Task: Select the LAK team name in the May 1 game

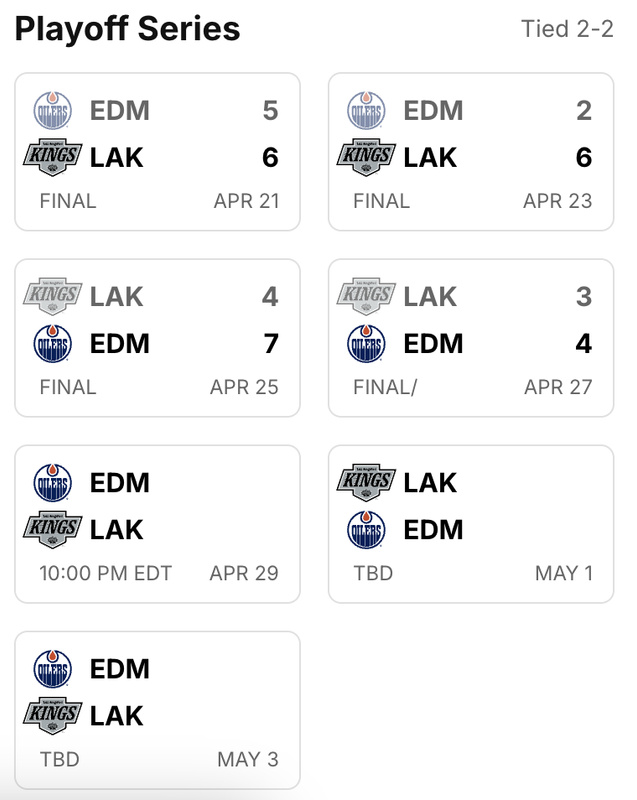Action: [x=430, y=483]
